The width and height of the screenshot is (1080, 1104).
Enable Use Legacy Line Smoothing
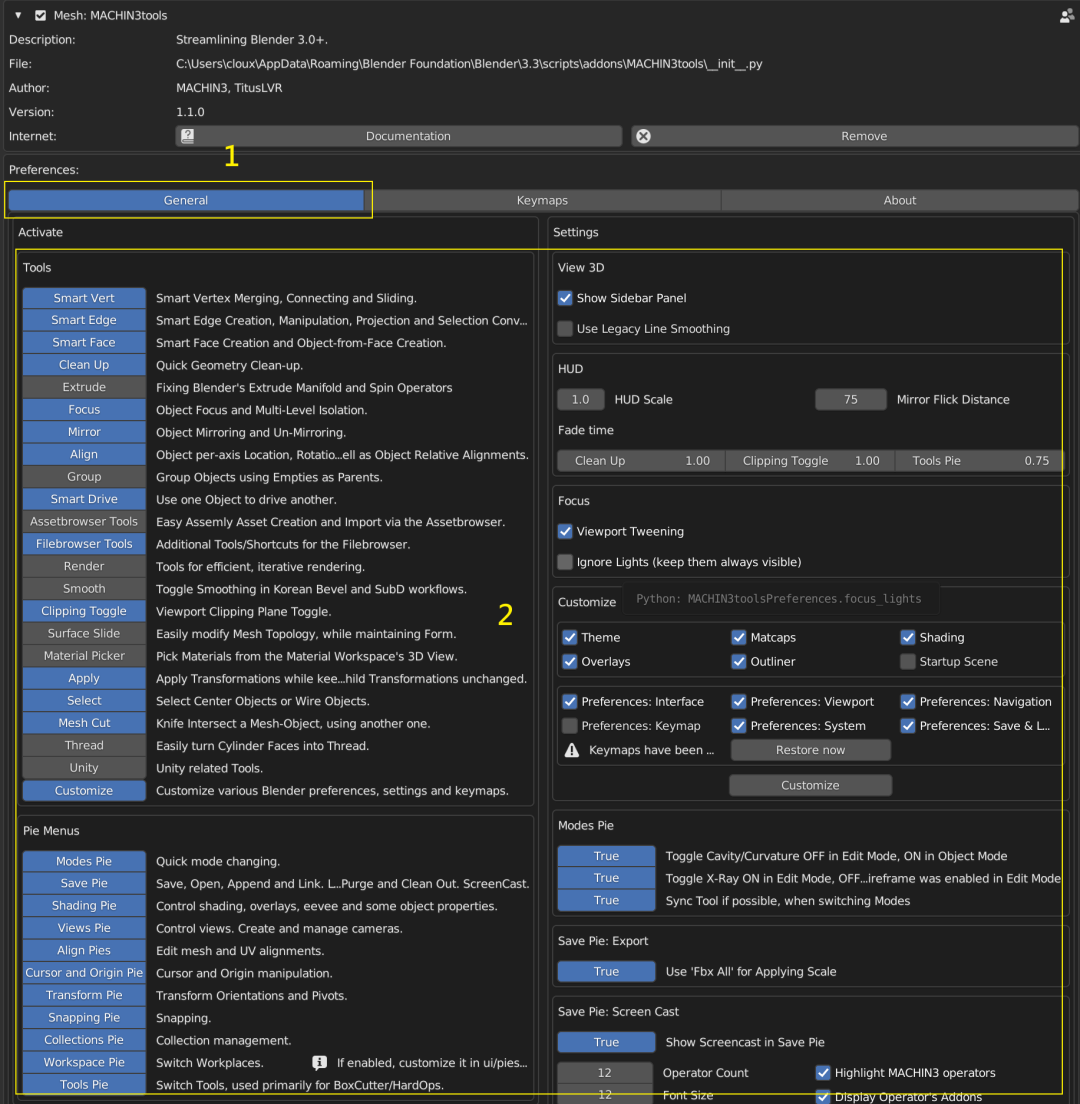(x=565, y=328)
